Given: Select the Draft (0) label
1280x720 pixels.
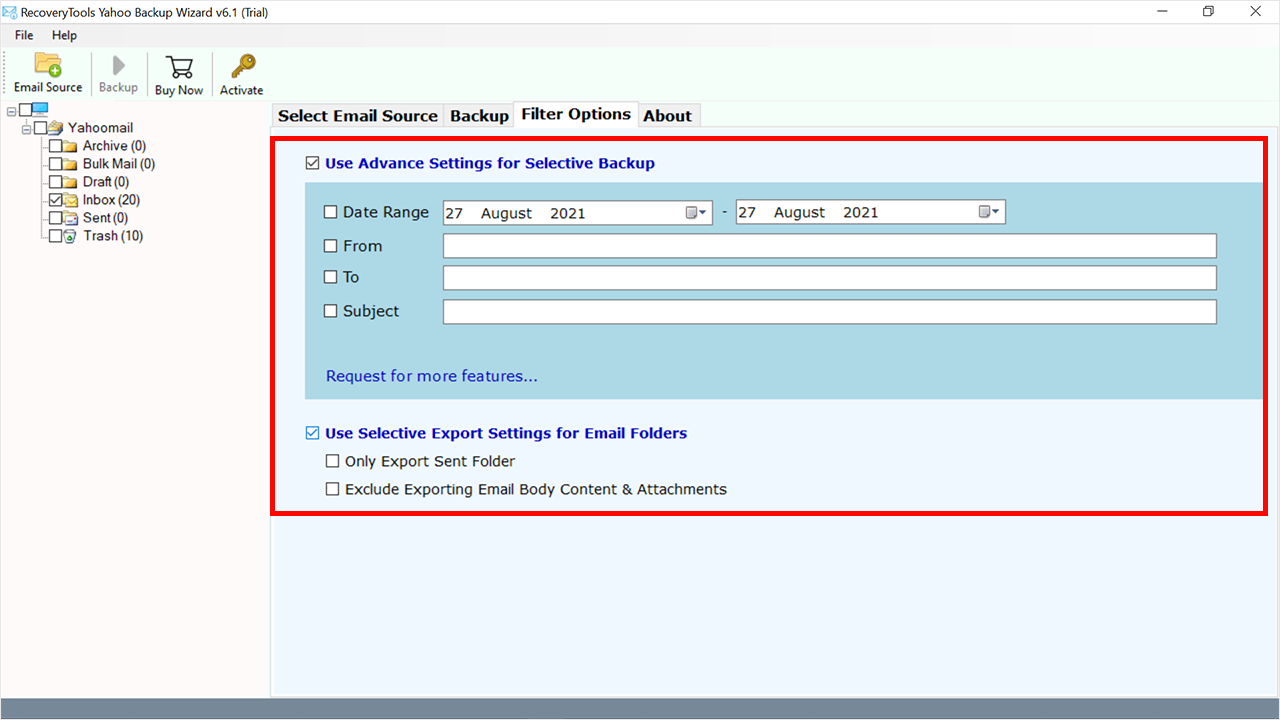Looking at the screenshot, I should (106, 182).
